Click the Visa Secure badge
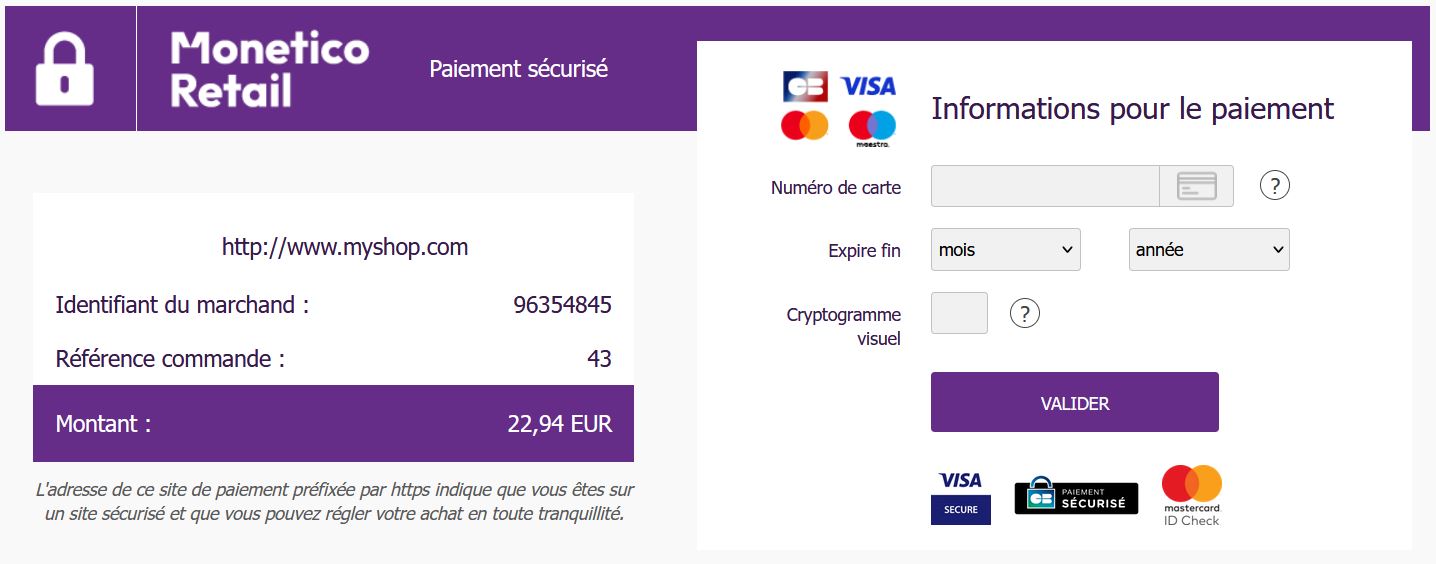 point(961,497)
